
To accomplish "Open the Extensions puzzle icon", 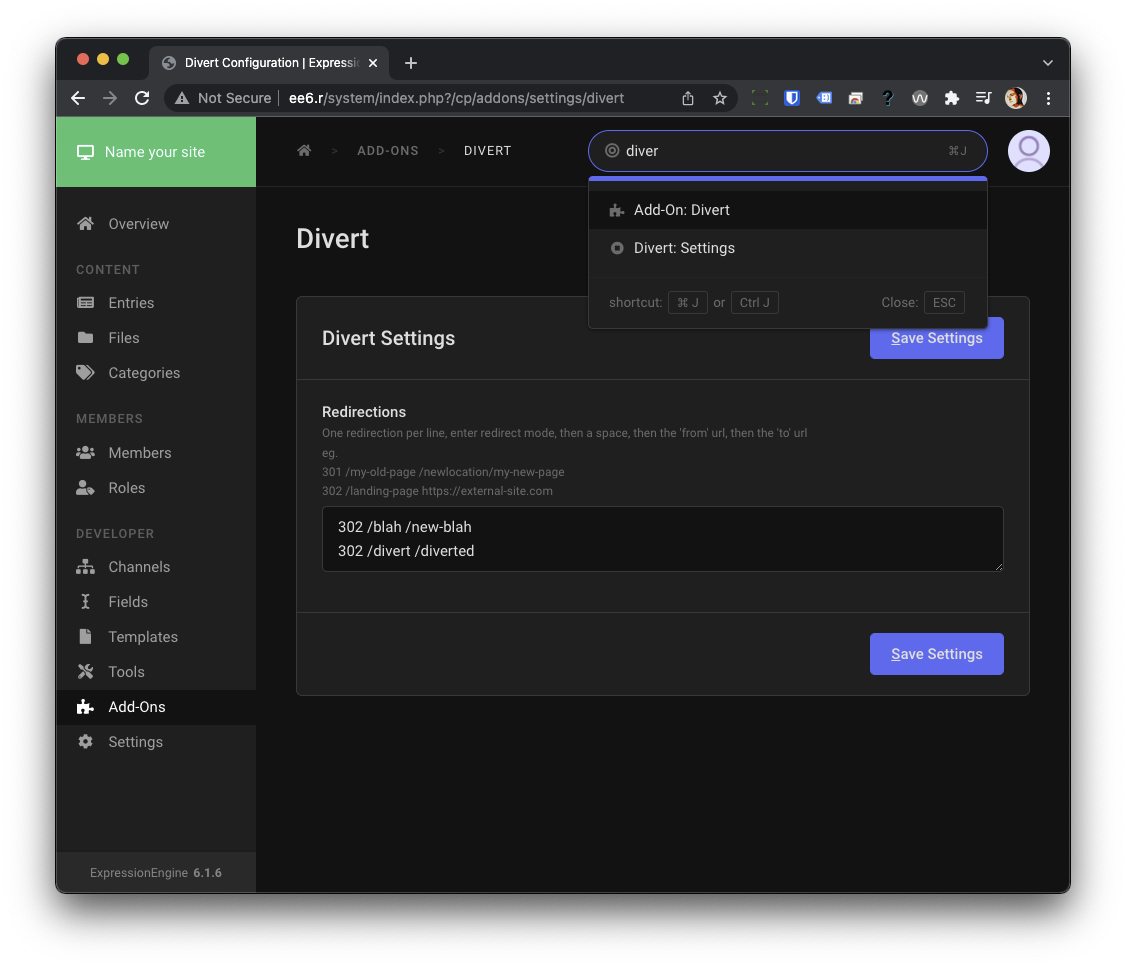I will pos(951,98).
